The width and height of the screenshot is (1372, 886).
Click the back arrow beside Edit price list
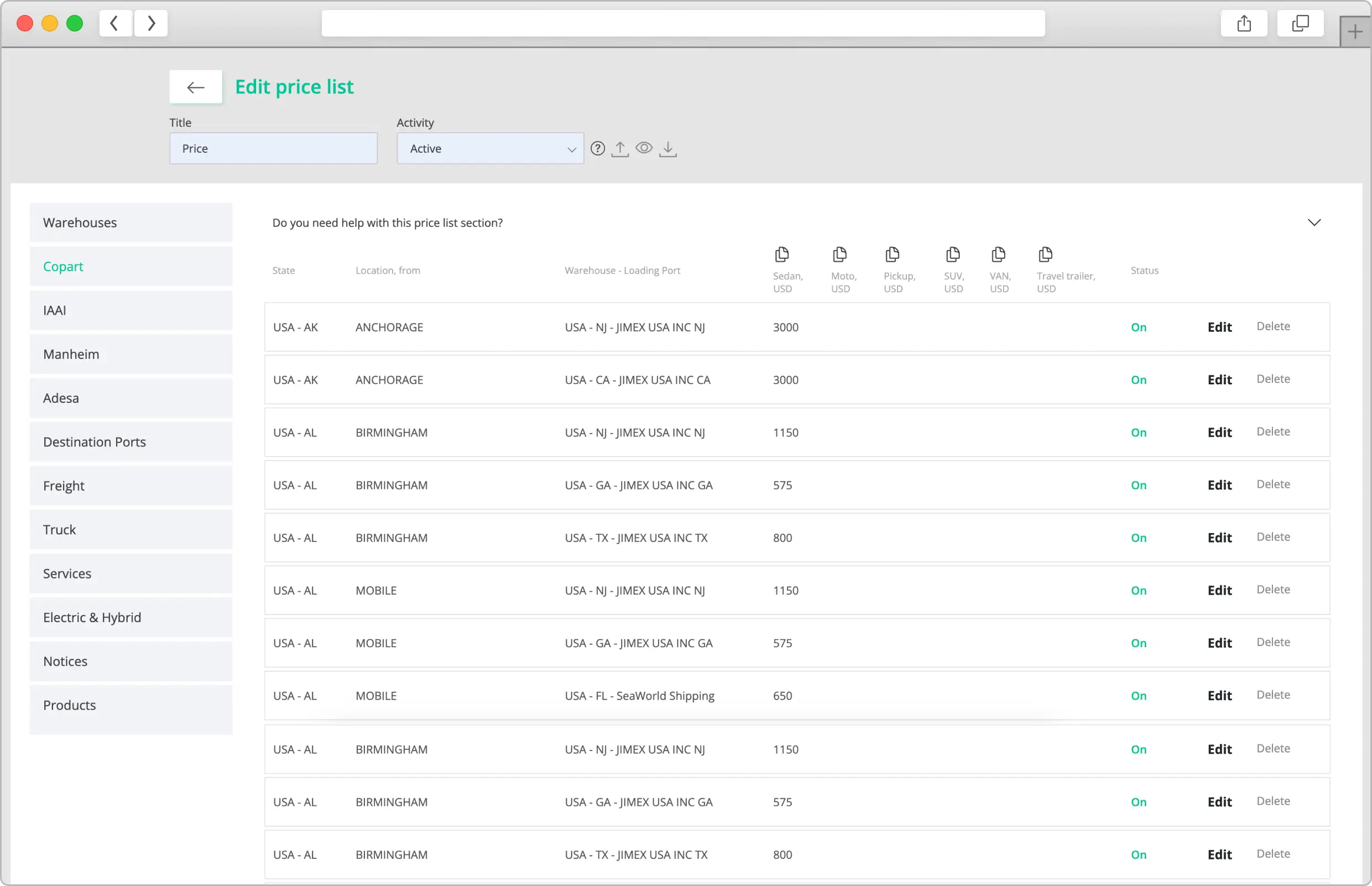coord(196,87)
